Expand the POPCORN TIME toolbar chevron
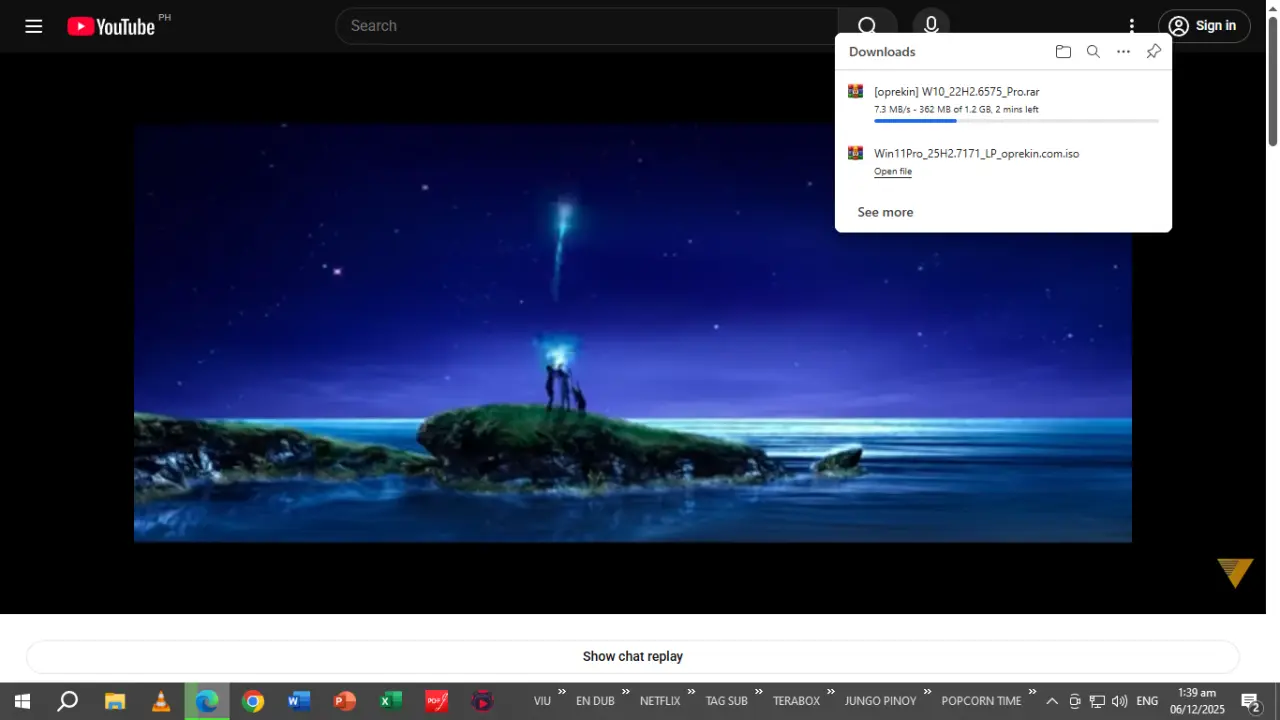The width and height of the screenshot is (1280, 720). coord(1032,691)
